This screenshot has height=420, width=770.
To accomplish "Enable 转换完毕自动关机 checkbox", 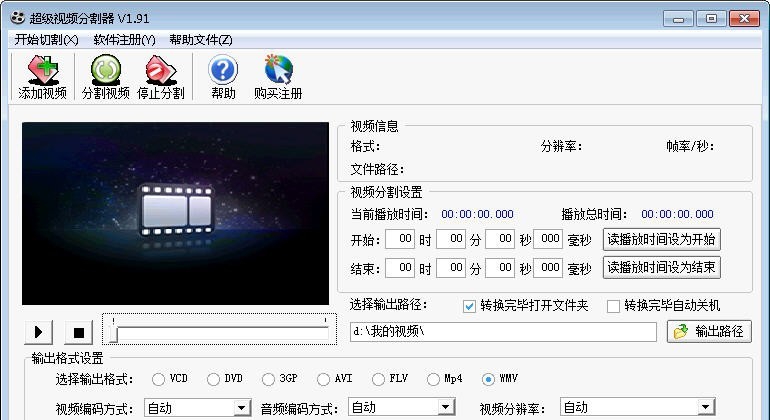I will [x=613, y=307].
